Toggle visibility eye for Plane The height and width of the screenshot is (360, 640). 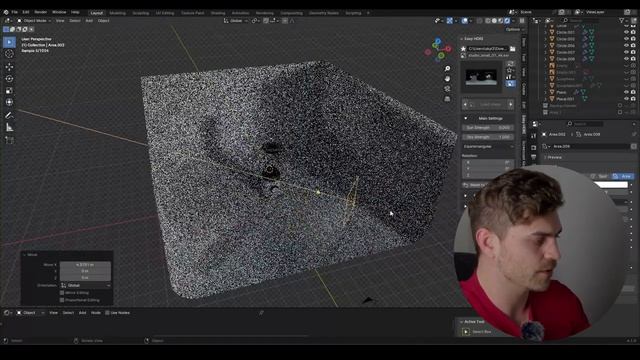pos(626,92)
